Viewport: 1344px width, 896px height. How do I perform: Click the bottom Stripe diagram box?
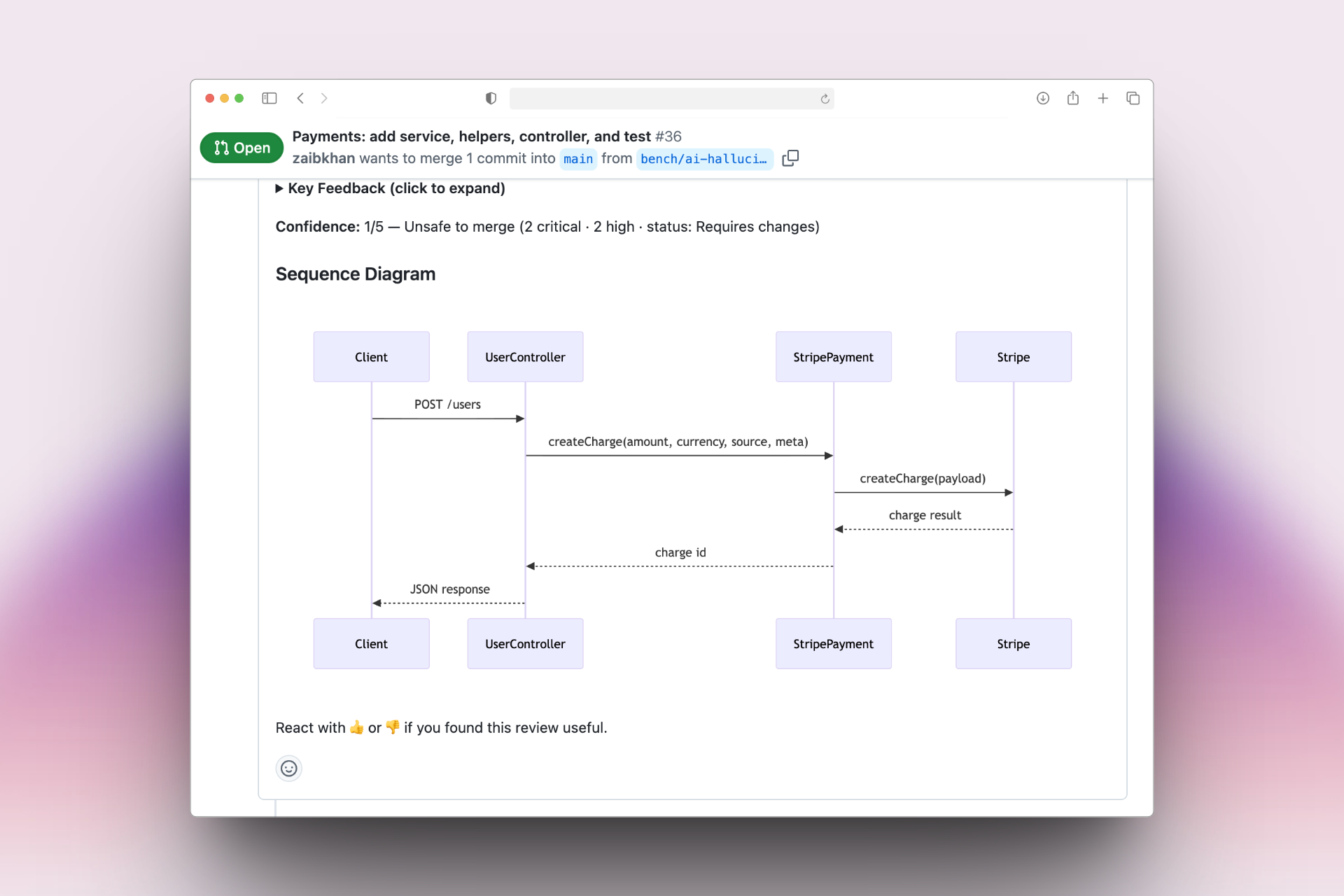1013,643
